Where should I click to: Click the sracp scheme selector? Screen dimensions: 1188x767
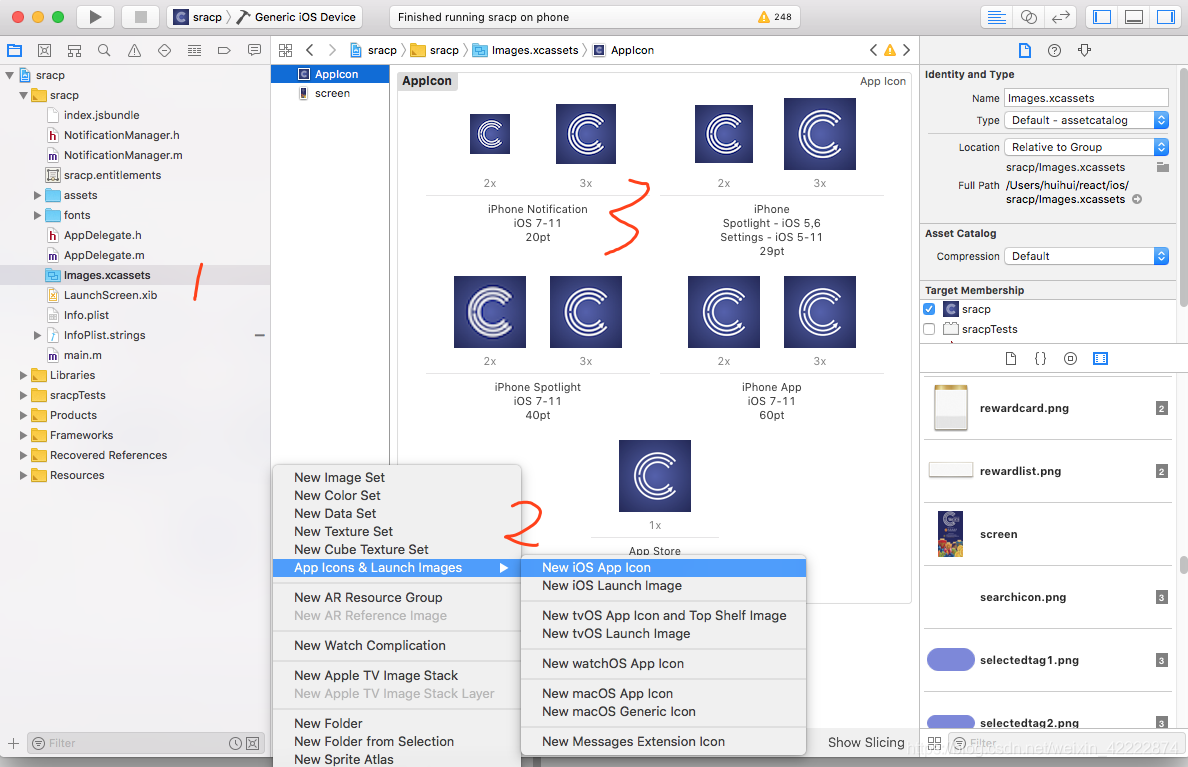(x=198, y=17)
